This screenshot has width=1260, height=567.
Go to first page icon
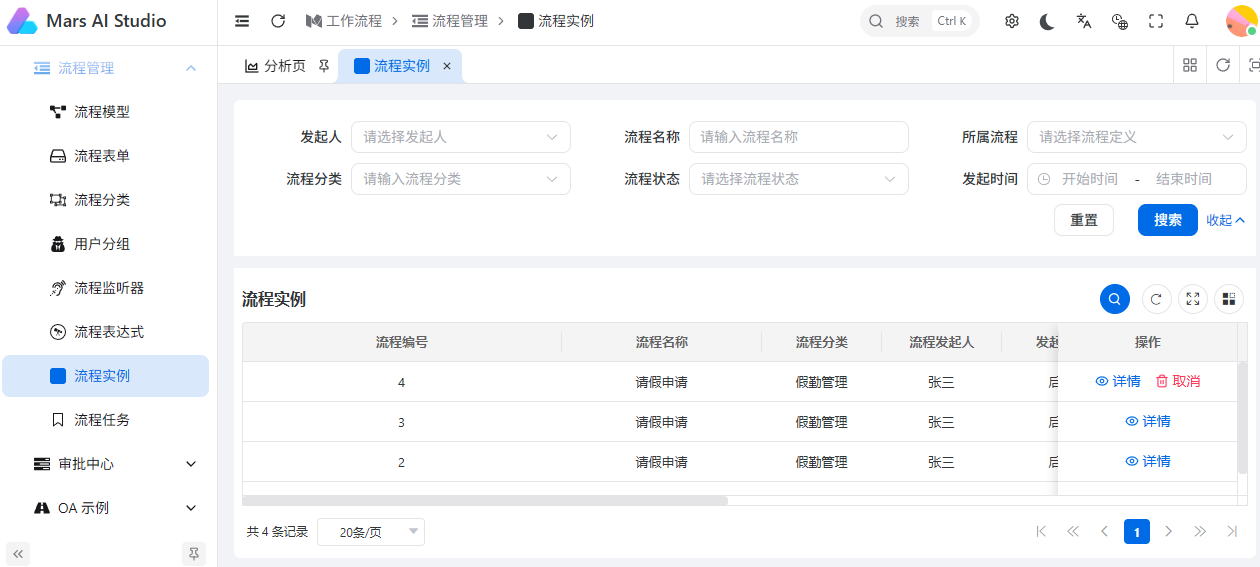1041,531
